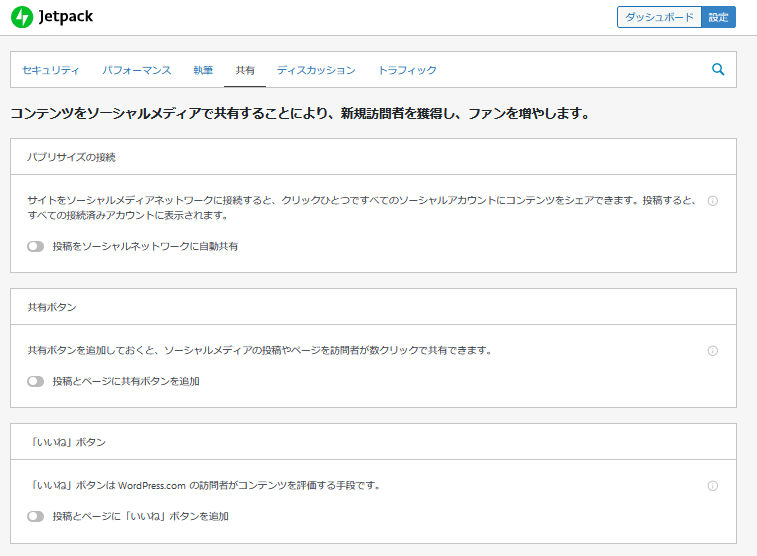Open the パフォーマンス tab
This screenshot has width=757, height=556.
tap(136, 70)
